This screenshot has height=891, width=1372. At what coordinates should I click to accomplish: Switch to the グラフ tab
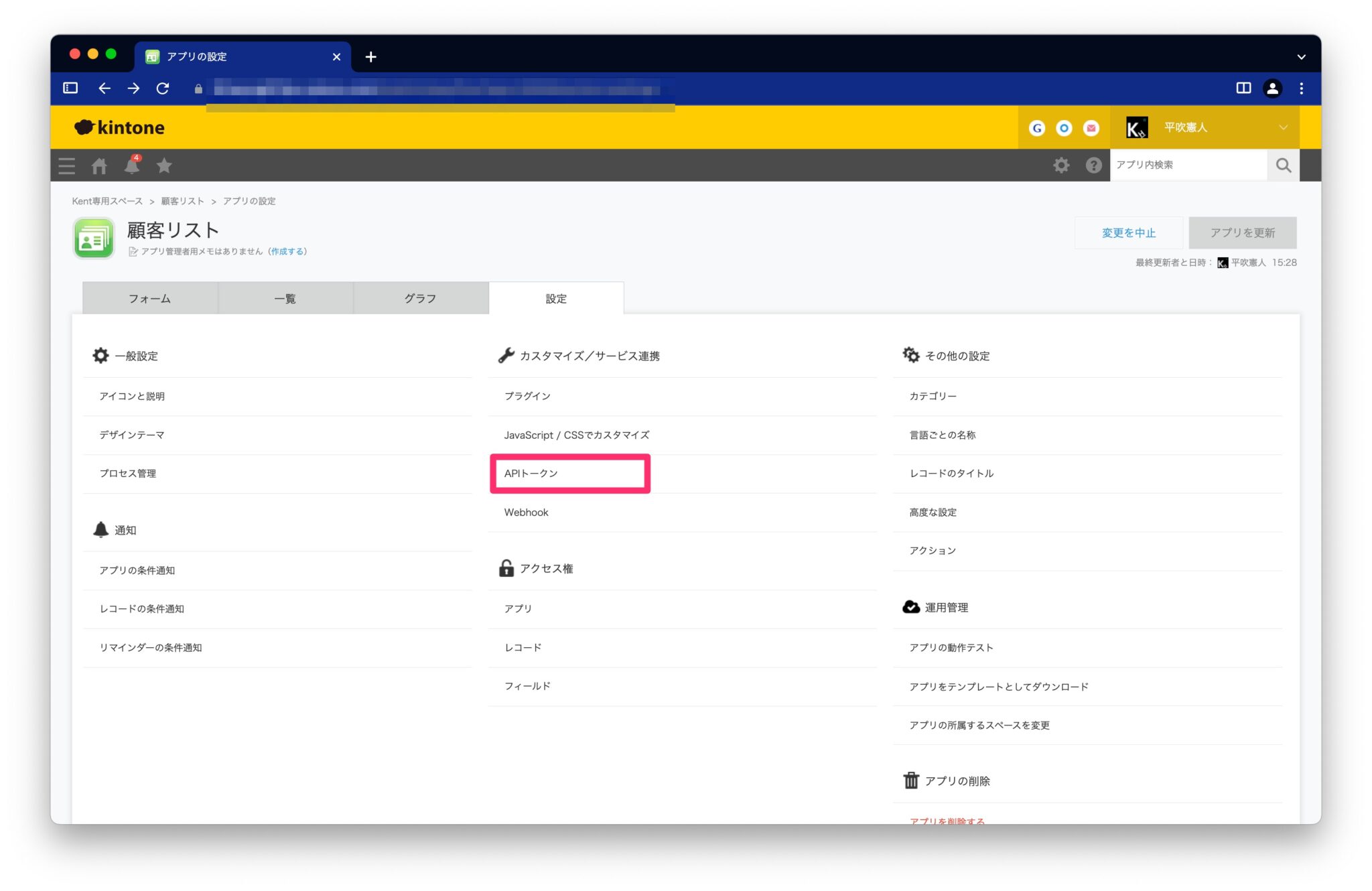(x=420, y=298)
